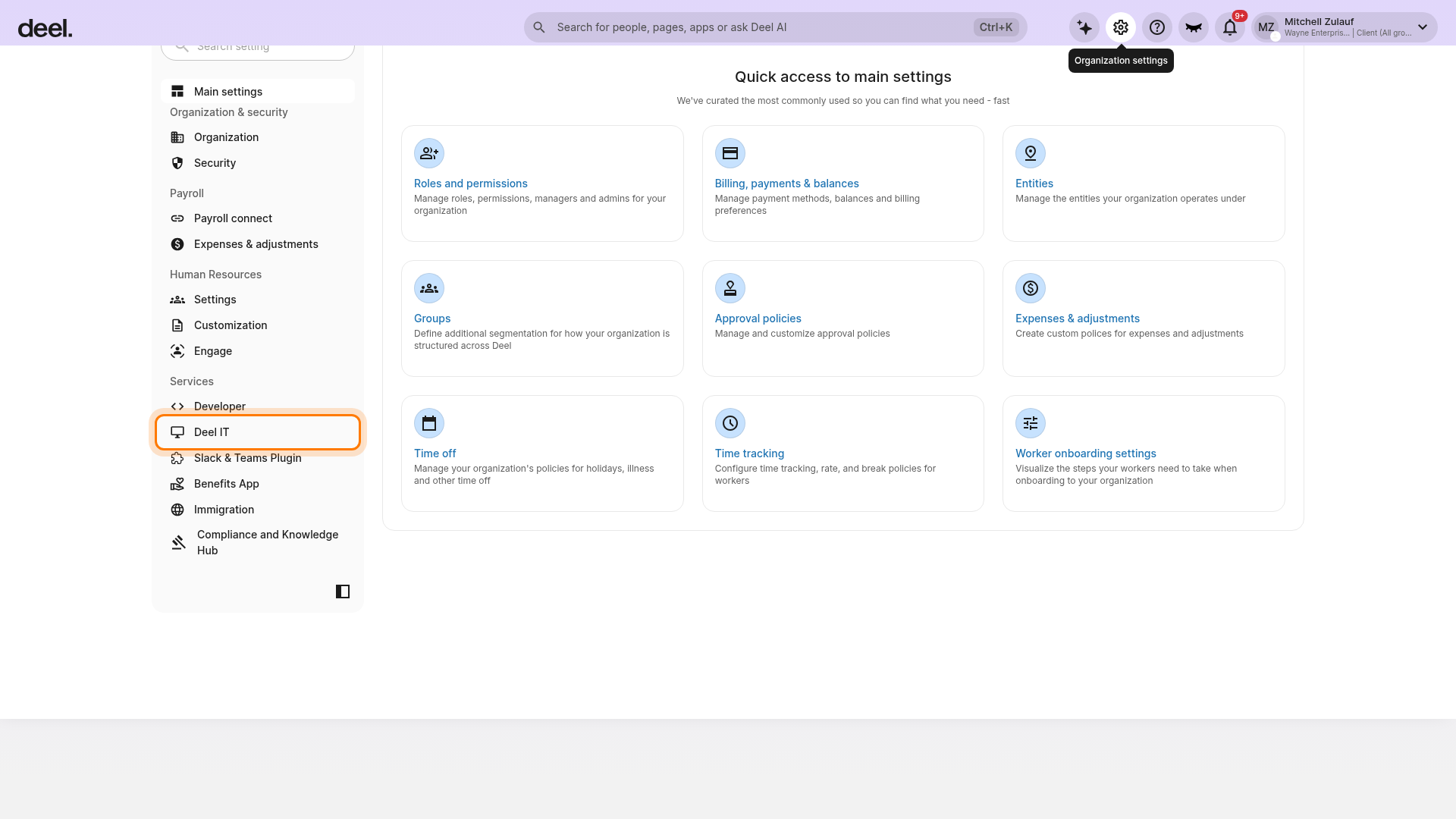Open Slack & Teams Plugin item
Viewport: 1456px width, 819px height.
pos(258,458)
